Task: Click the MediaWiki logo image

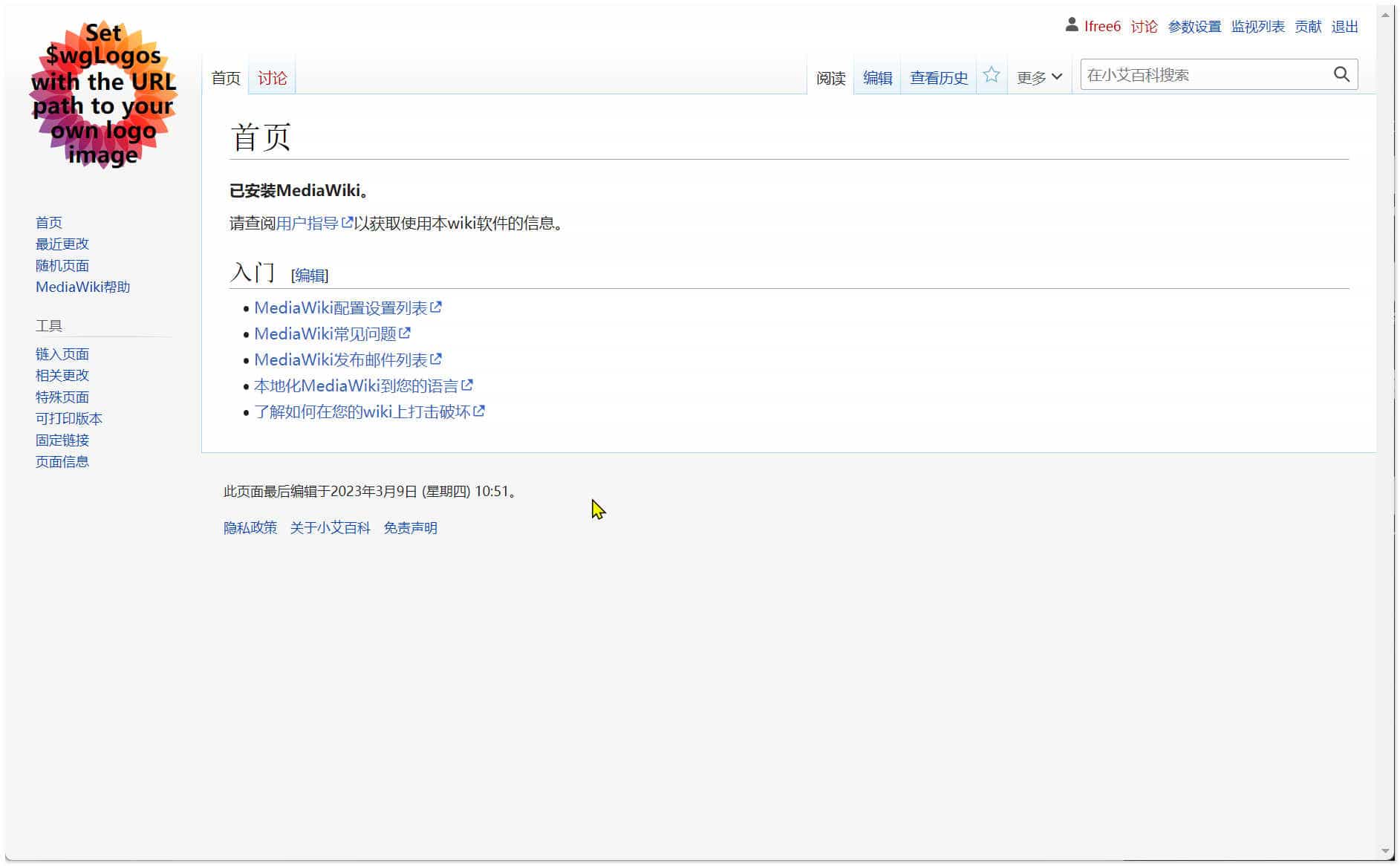Action: [103, 94]
